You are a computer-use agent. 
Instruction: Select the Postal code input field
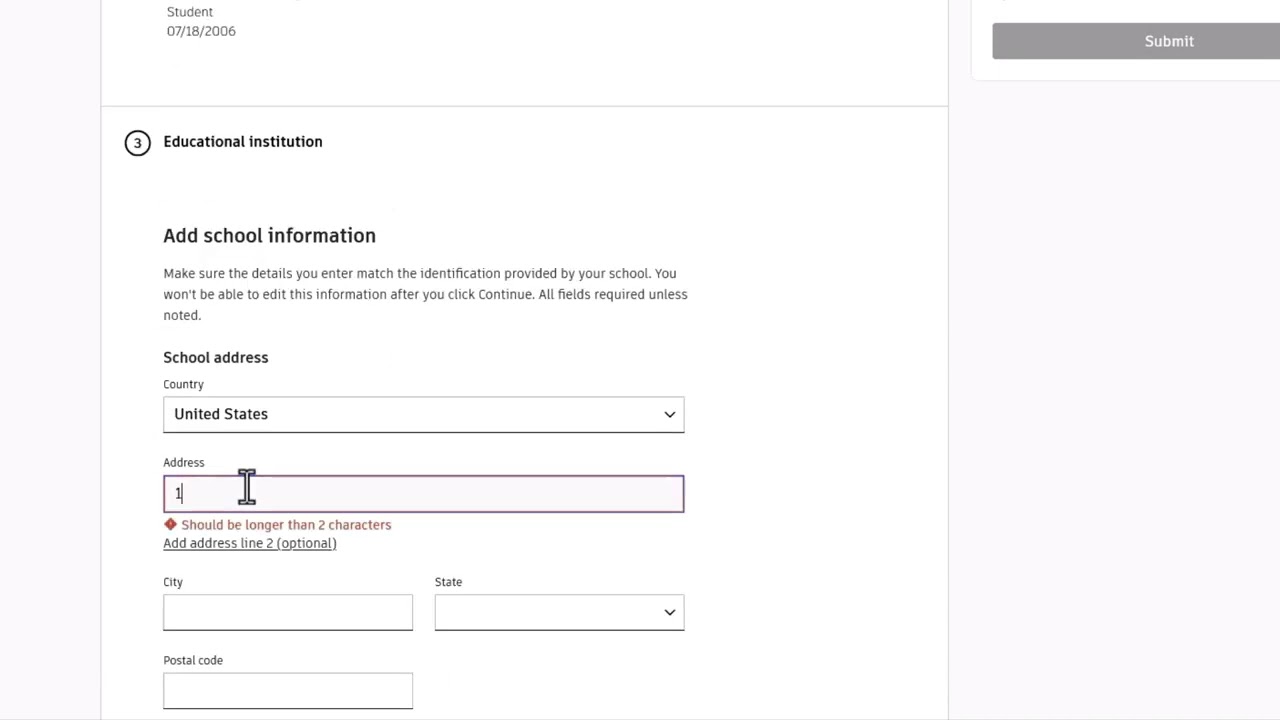(x=288, y=691)
